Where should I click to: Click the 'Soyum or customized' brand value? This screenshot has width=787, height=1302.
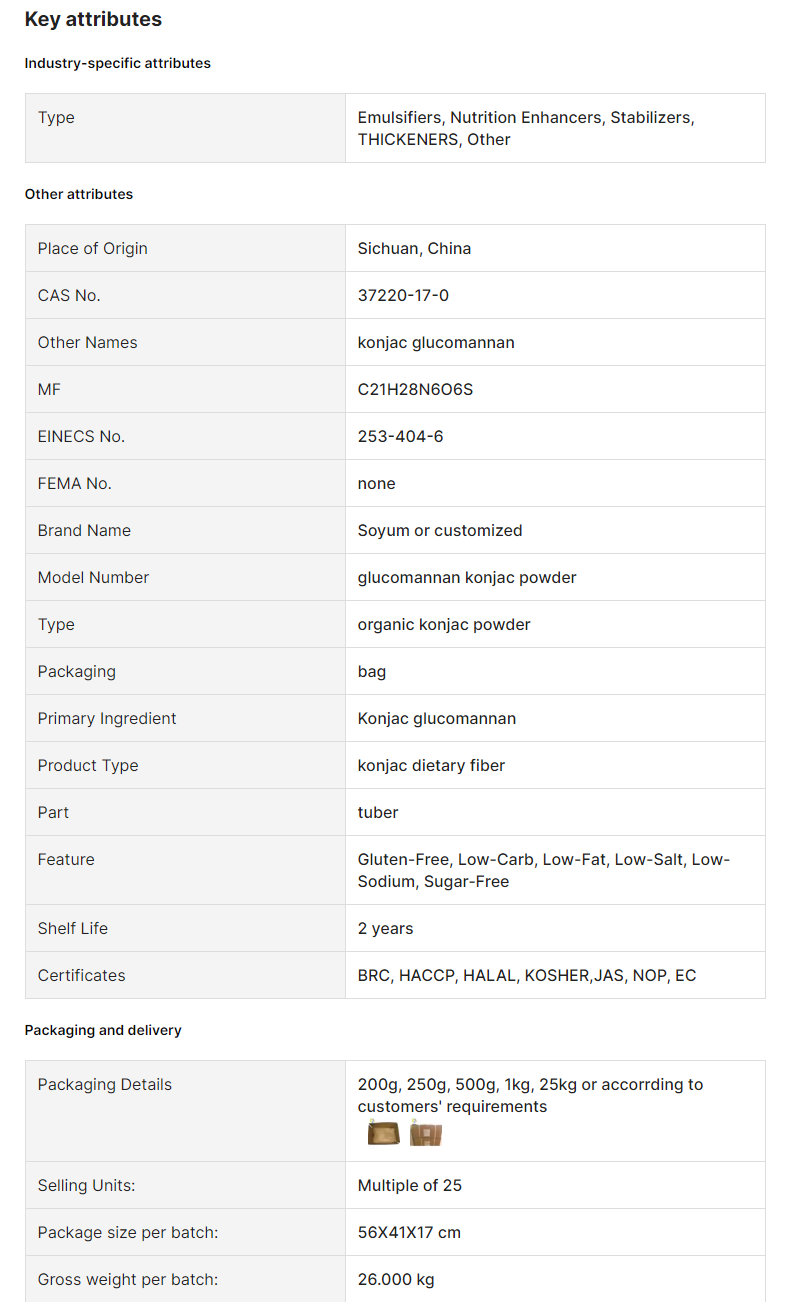pos(440,530)
